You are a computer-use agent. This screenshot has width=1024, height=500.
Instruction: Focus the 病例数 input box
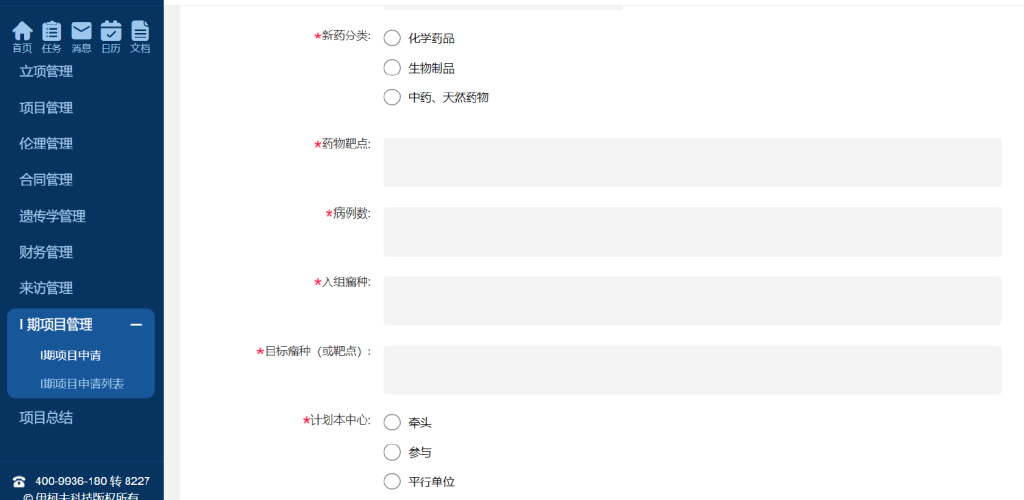tap(692, 231)
